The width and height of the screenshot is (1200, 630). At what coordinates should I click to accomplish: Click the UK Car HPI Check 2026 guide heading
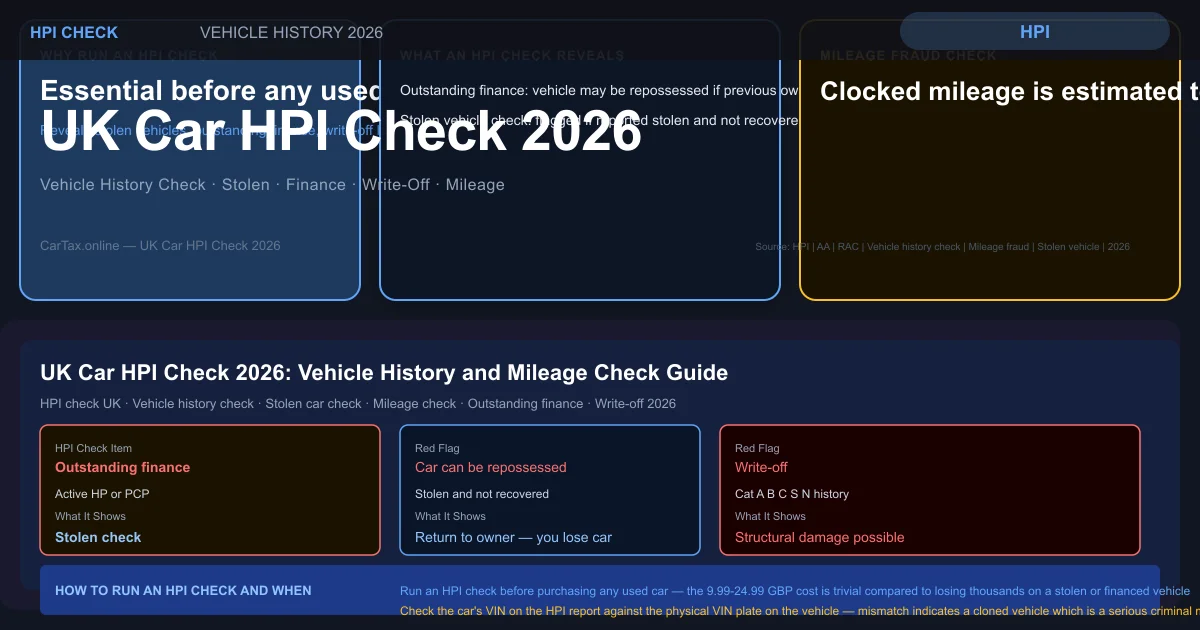point(383,372)
